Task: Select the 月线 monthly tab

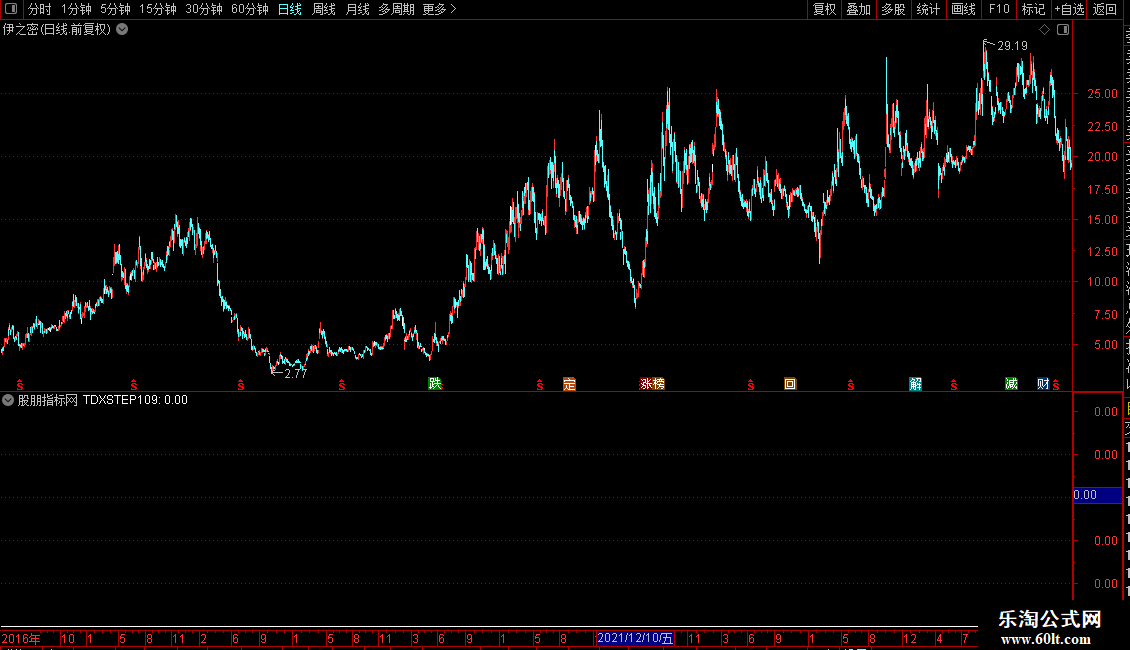Action: [x=357, y=9]
